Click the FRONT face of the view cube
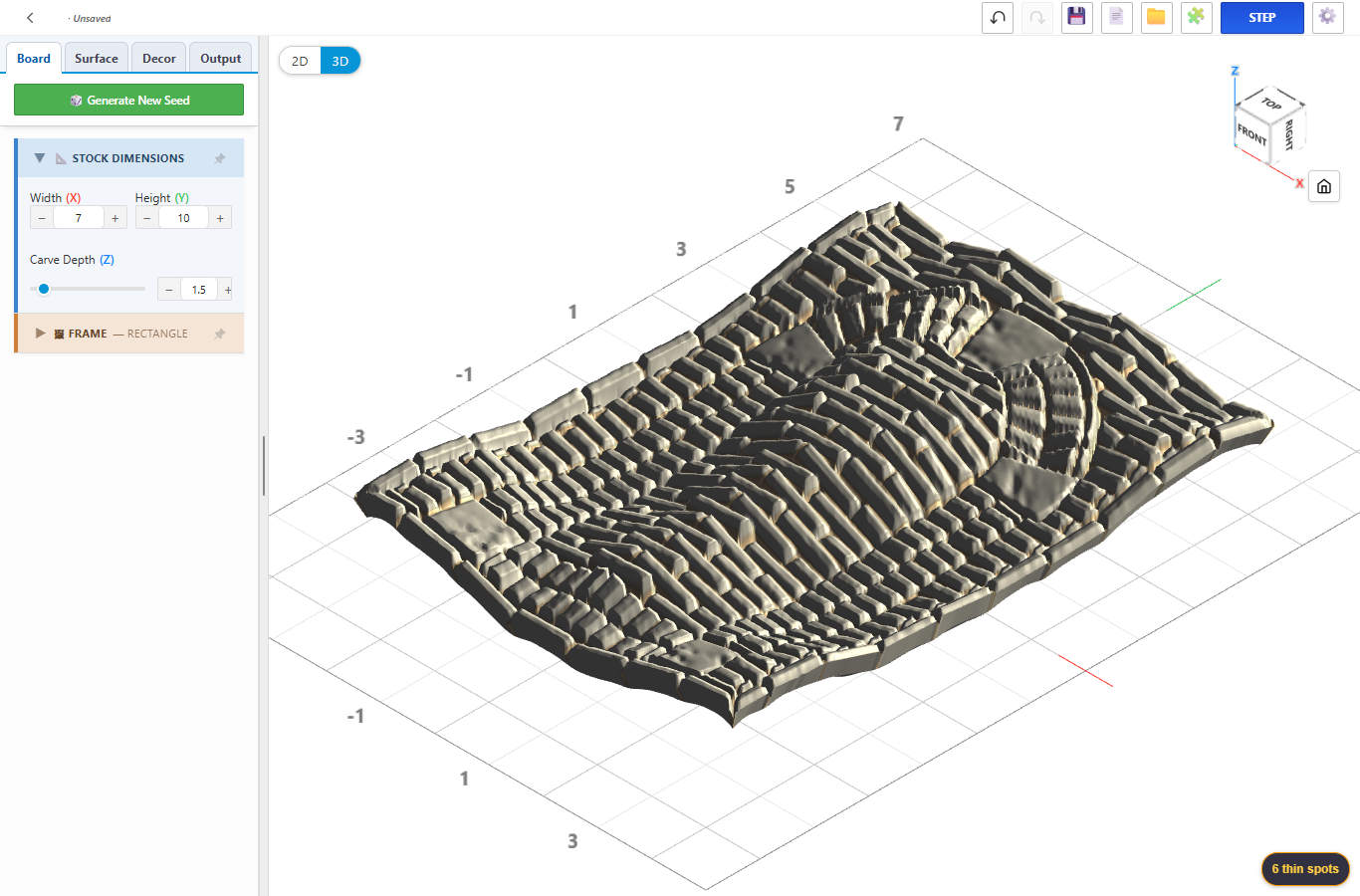The height and width of the screenshot is (896, 1360). pos(1251,134)
